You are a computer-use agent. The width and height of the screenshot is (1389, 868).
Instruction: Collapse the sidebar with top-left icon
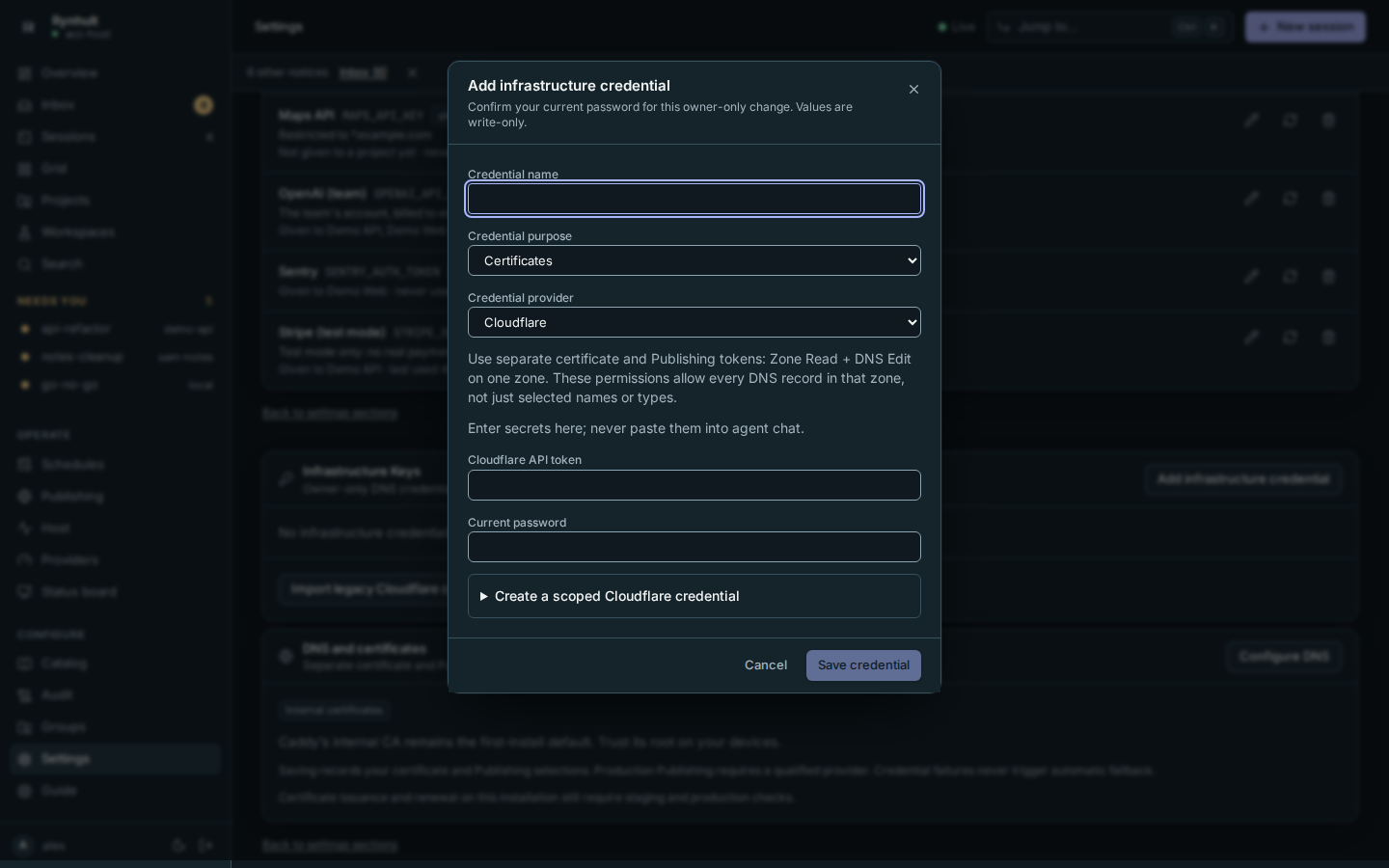click(x=28, y=27)
